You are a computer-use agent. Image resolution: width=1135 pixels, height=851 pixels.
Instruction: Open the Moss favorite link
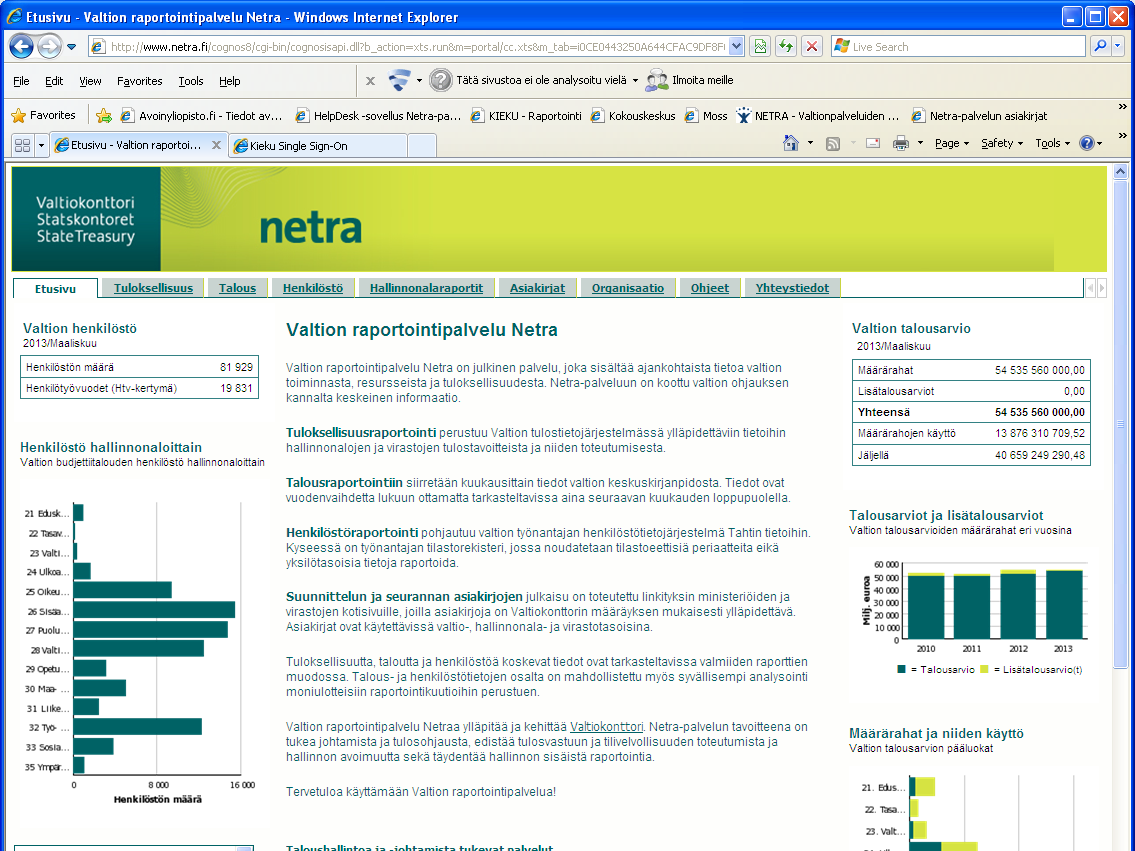pos(706,116)
